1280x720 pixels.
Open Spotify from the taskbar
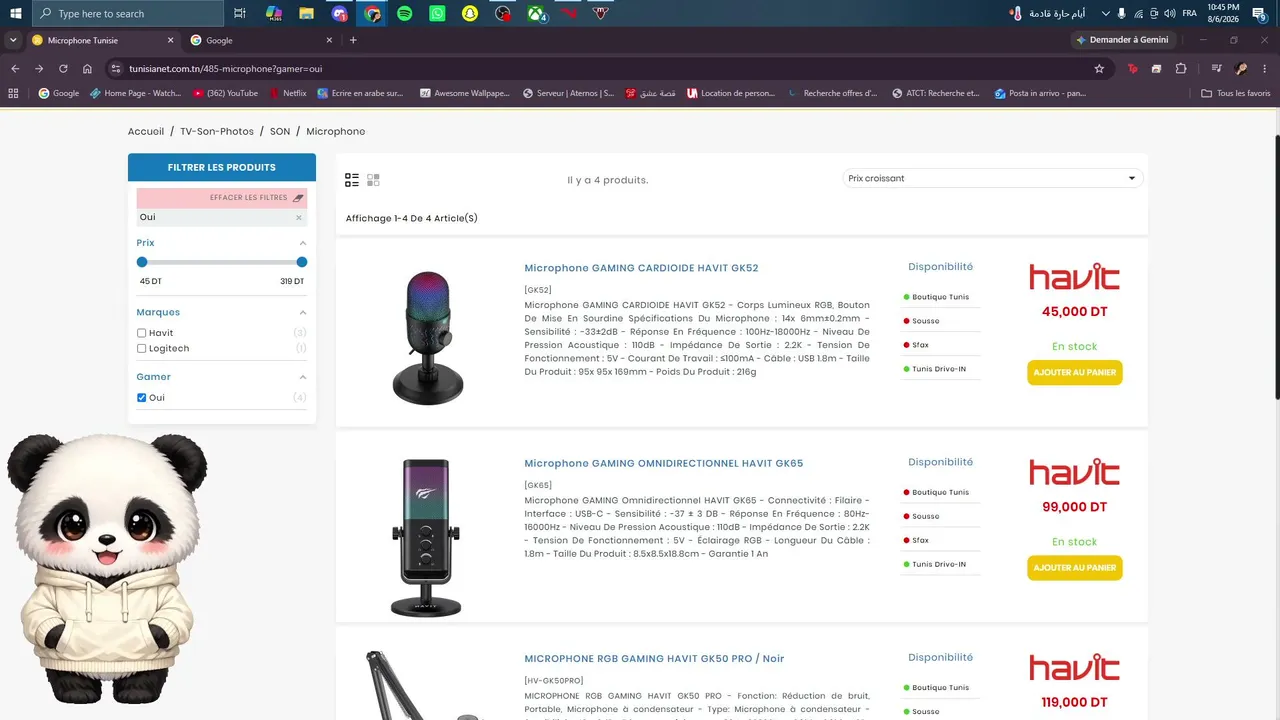point(404,14)
